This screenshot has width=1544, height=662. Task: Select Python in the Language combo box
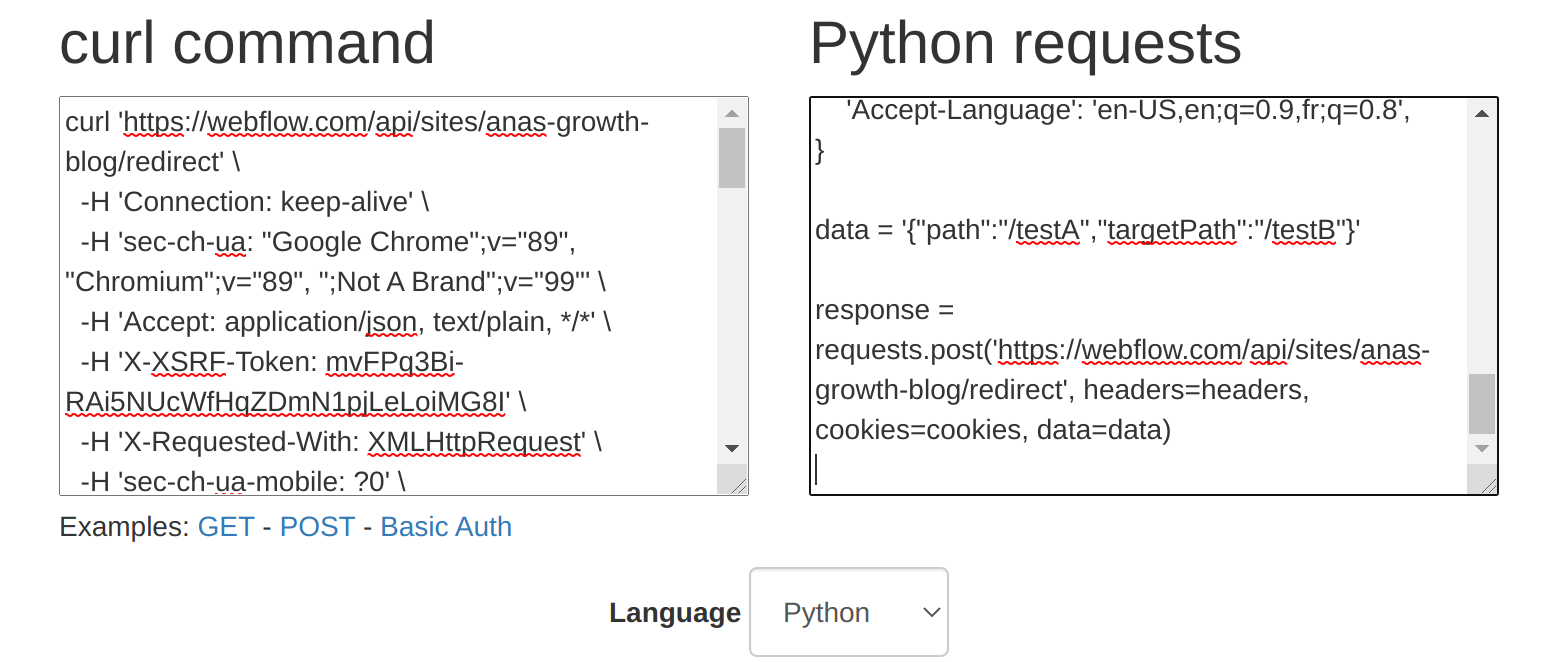pos(848,612)
